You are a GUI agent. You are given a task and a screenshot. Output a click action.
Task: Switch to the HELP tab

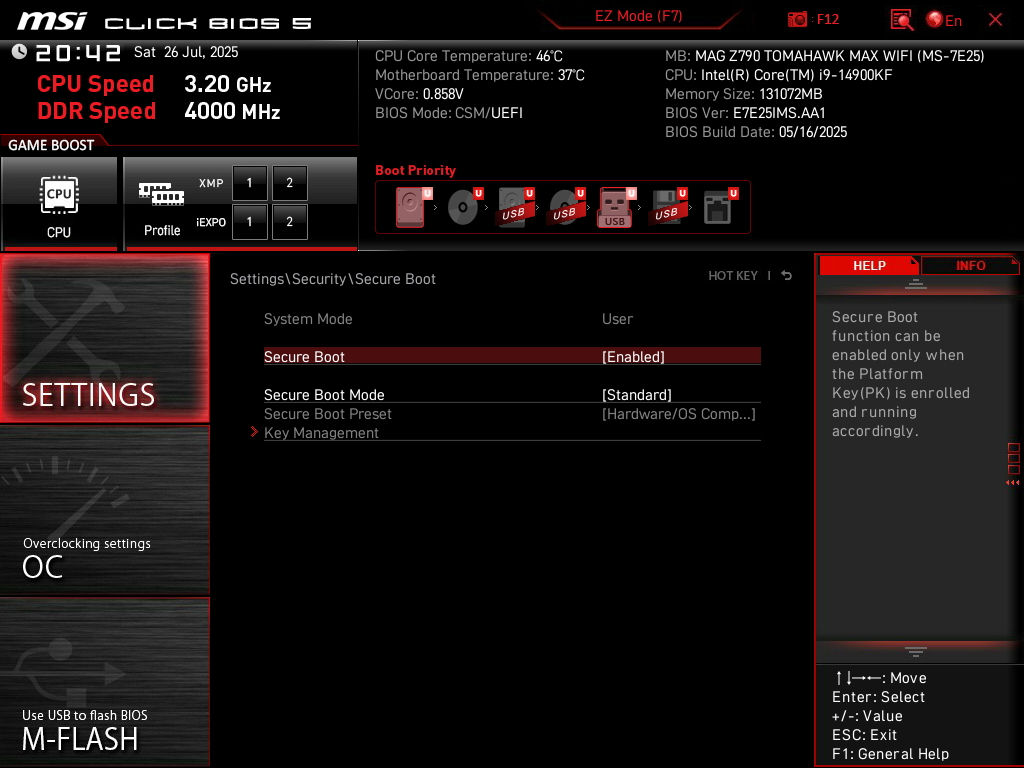(869, 265)
